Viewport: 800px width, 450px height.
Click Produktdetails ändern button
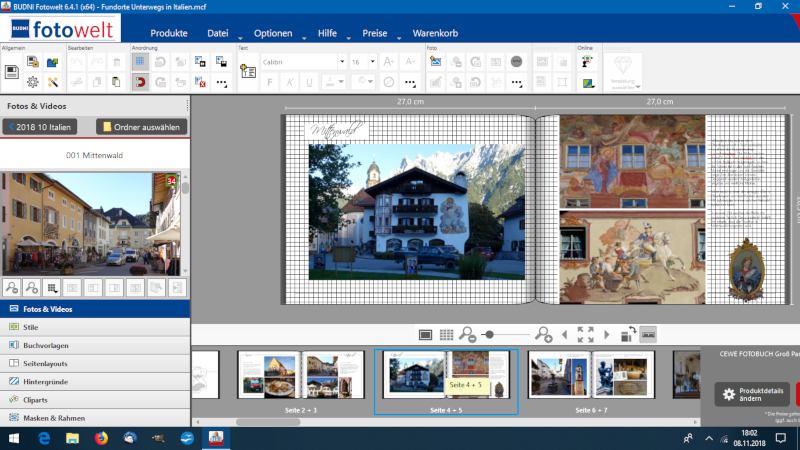(x=751, y=394)
